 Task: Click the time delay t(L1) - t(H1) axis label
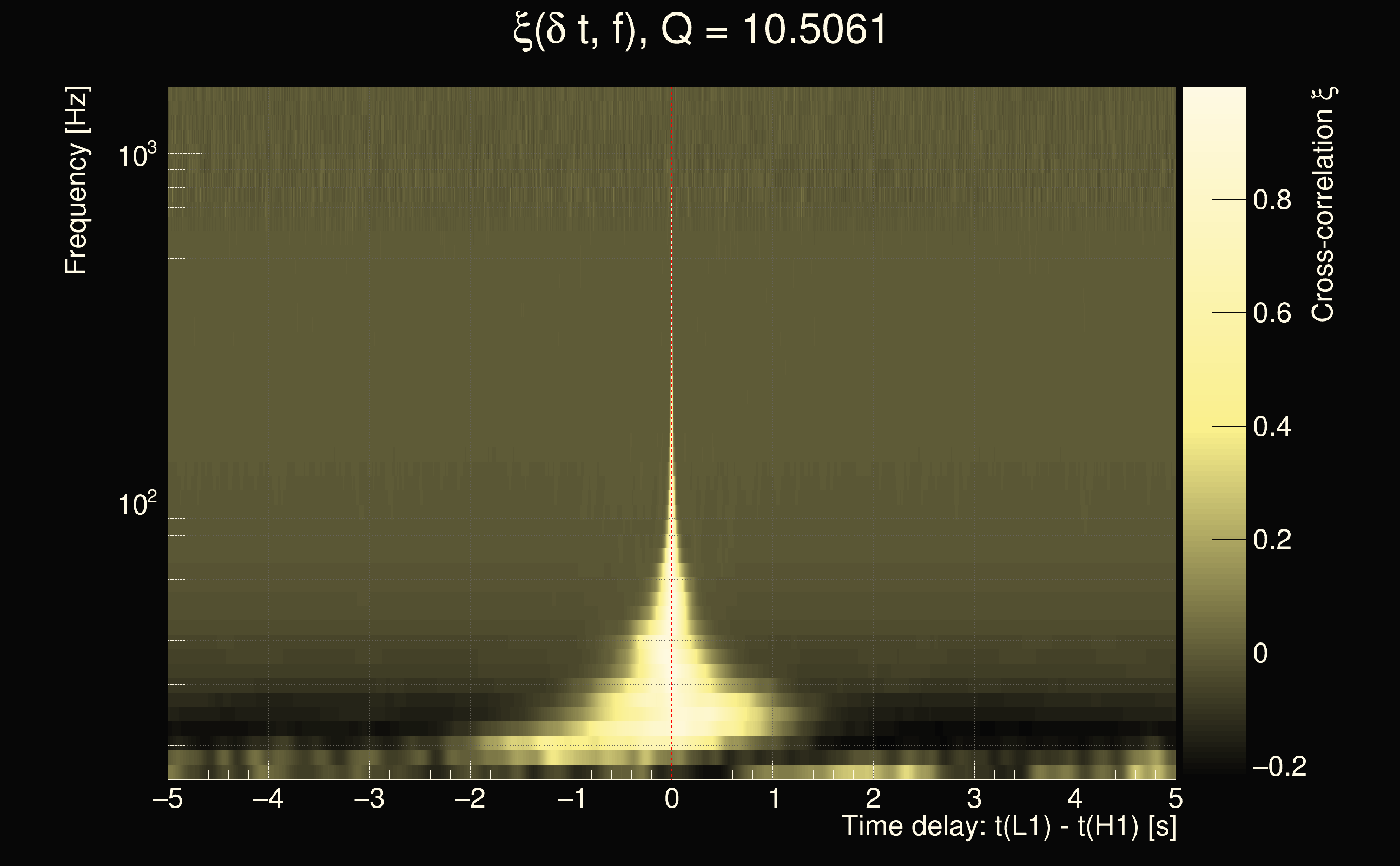click(x=1008, y=826)
